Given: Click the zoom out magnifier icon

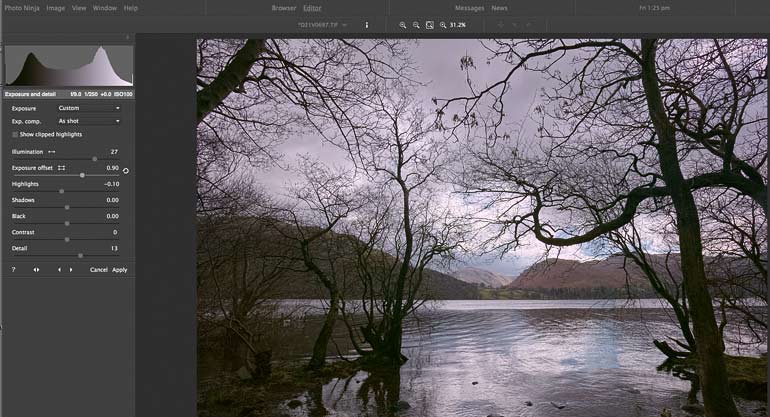Looking at the screenshot, I should tap(416, 25).
